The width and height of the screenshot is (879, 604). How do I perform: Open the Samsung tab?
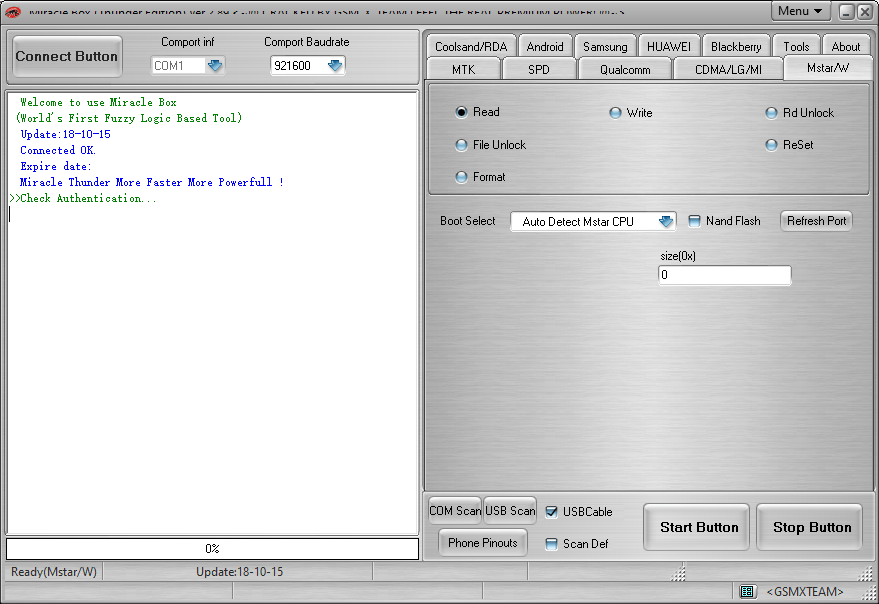click(605, 46)
